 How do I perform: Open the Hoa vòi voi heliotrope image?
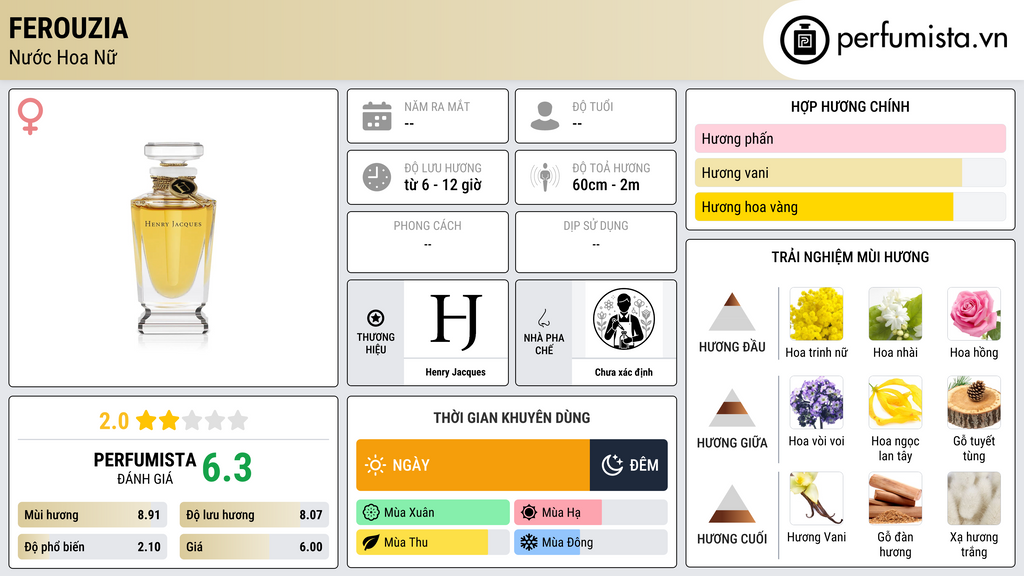click(816, 402)
